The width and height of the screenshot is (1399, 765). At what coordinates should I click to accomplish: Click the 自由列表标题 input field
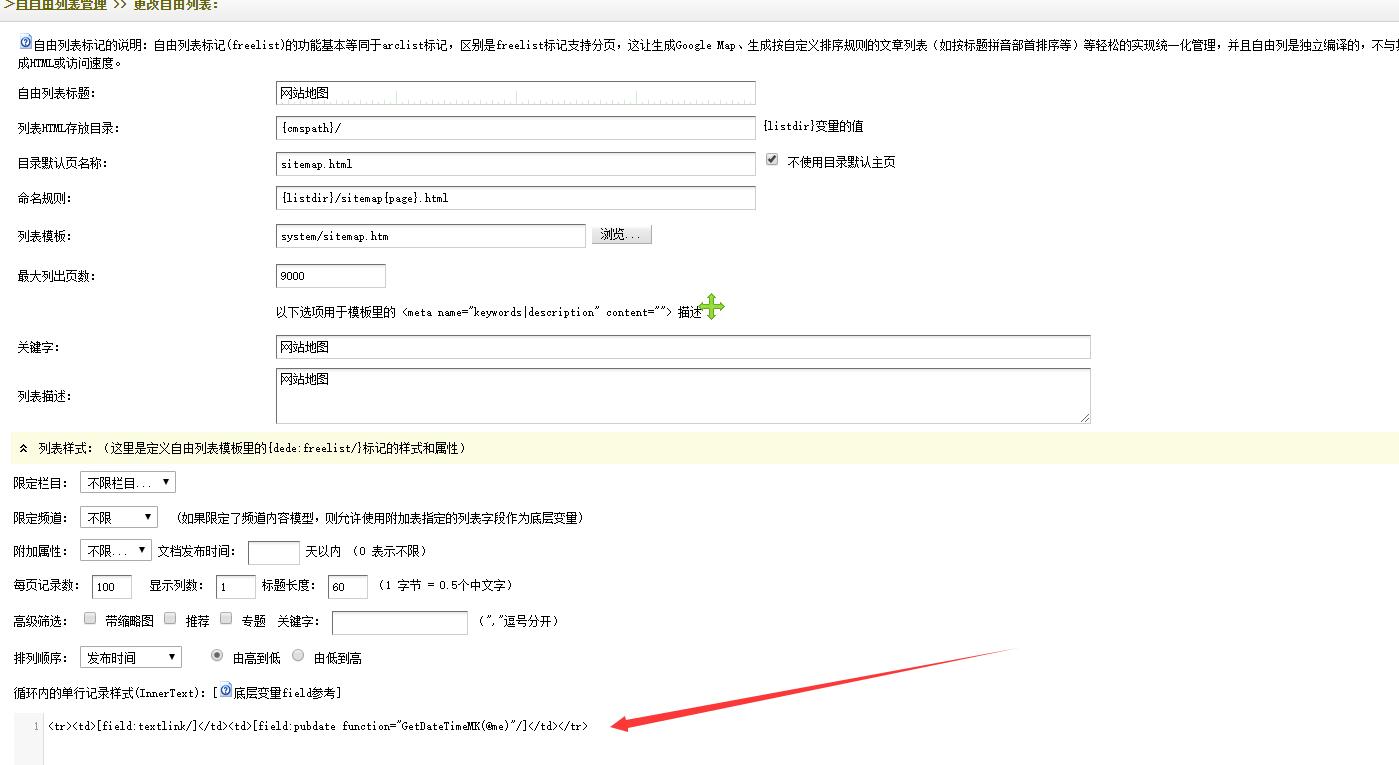515,93
